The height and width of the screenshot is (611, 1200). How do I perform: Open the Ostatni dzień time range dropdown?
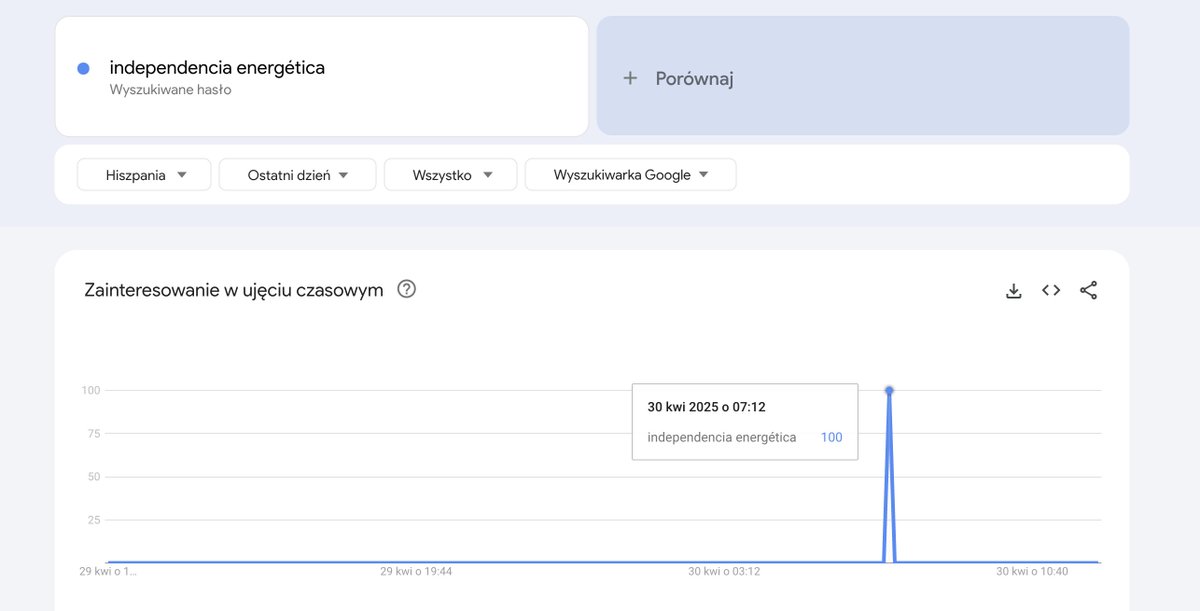click(x=297, y=175)
